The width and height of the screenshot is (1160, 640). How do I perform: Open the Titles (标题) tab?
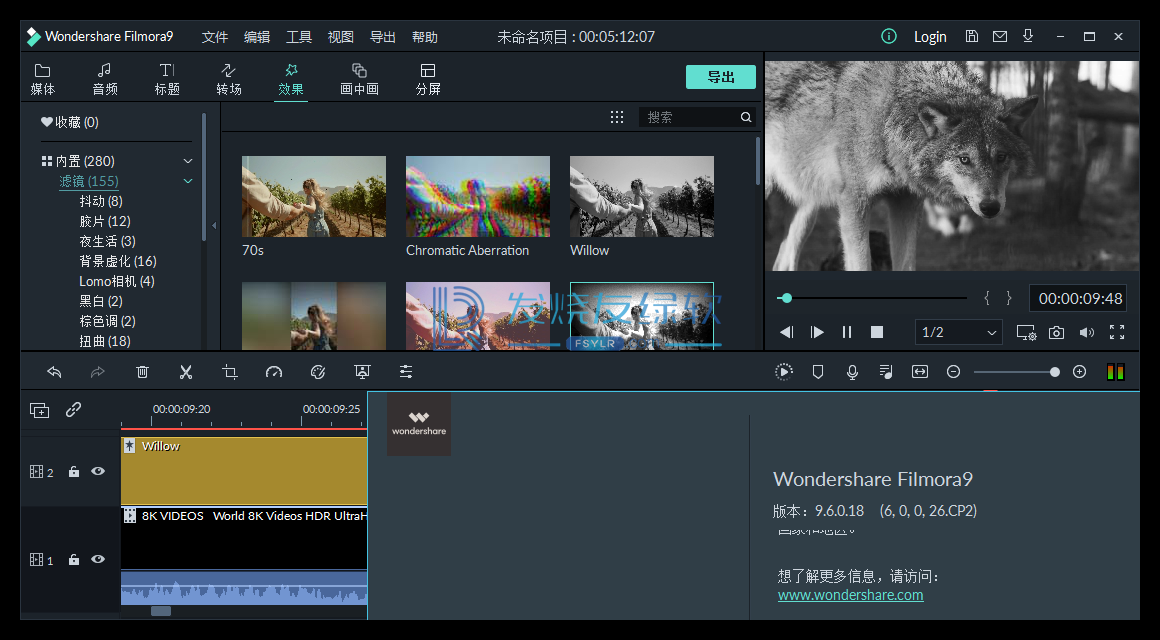(x=167, y=79)
